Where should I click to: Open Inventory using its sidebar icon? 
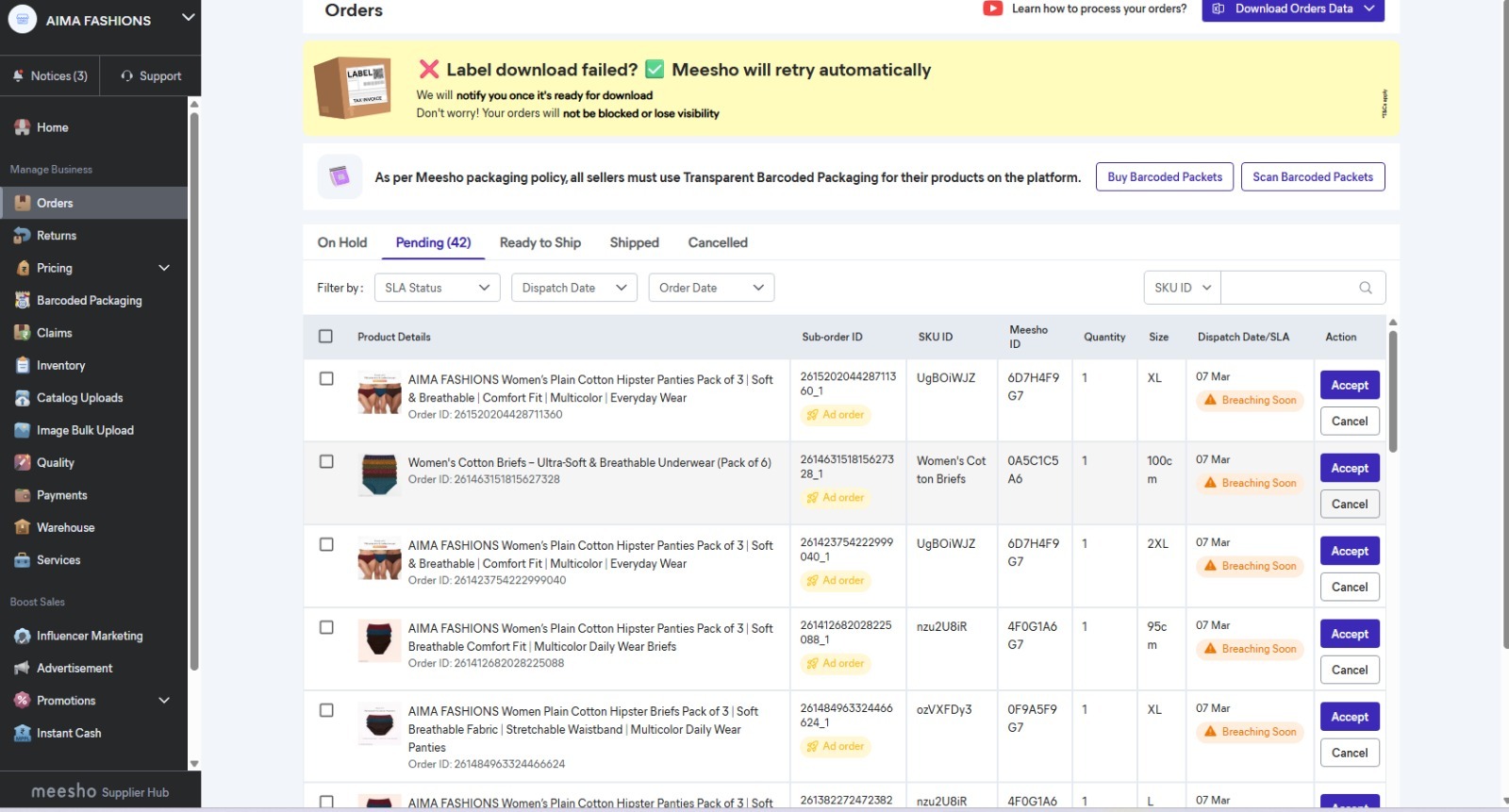point(23,366)
